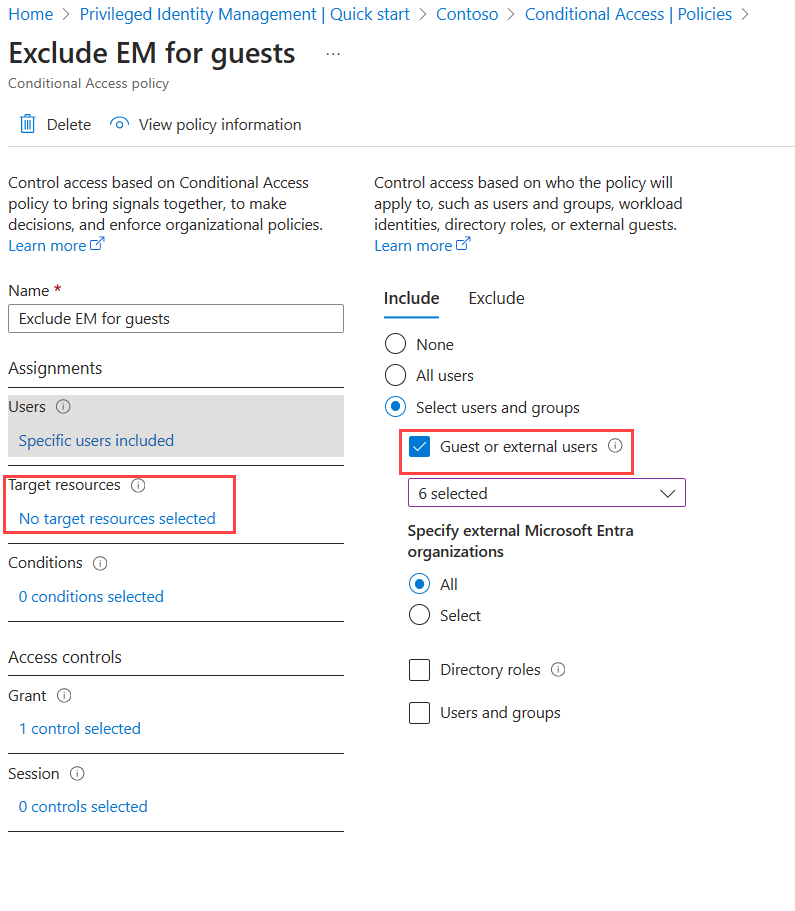
Task: Uncheck the Guest or external users checkbox
Action: (x=419, y=446)
